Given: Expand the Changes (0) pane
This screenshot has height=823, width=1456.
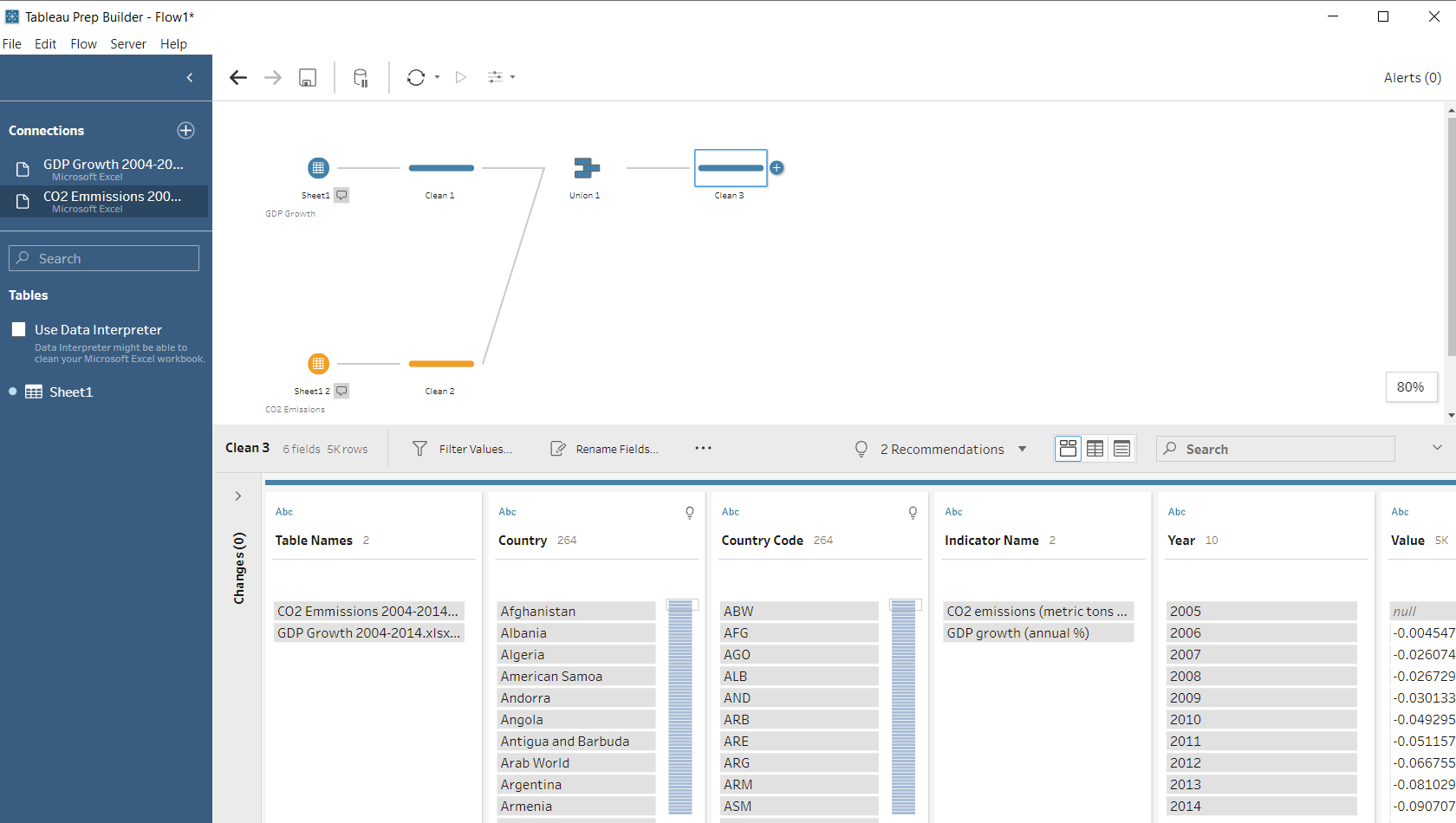Looking at the screenshot, I should coord(237,496).
